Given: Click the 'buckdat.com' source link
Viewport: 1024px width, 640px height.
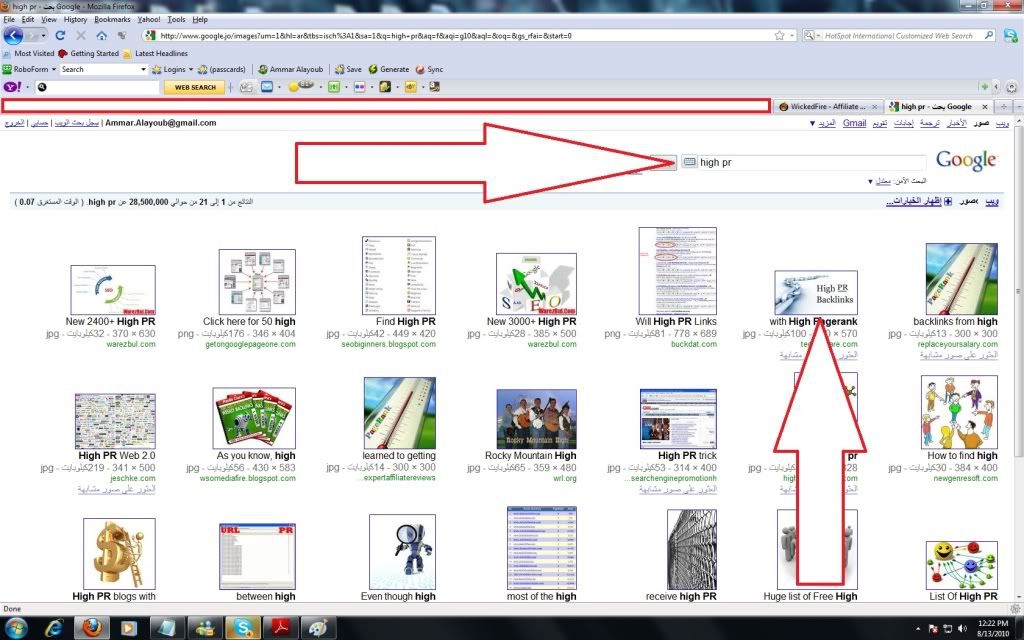Looking at the screenshot, I should (x=694, y=344).
